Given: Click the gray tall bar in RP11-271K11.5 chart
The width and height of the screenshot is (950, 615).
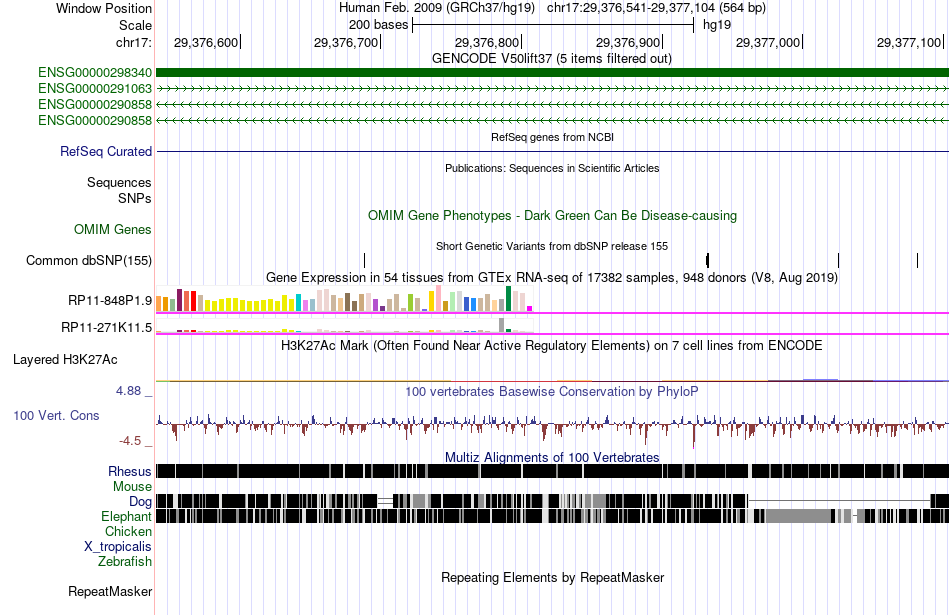Looking at the screenshot, I should (501, 325).
